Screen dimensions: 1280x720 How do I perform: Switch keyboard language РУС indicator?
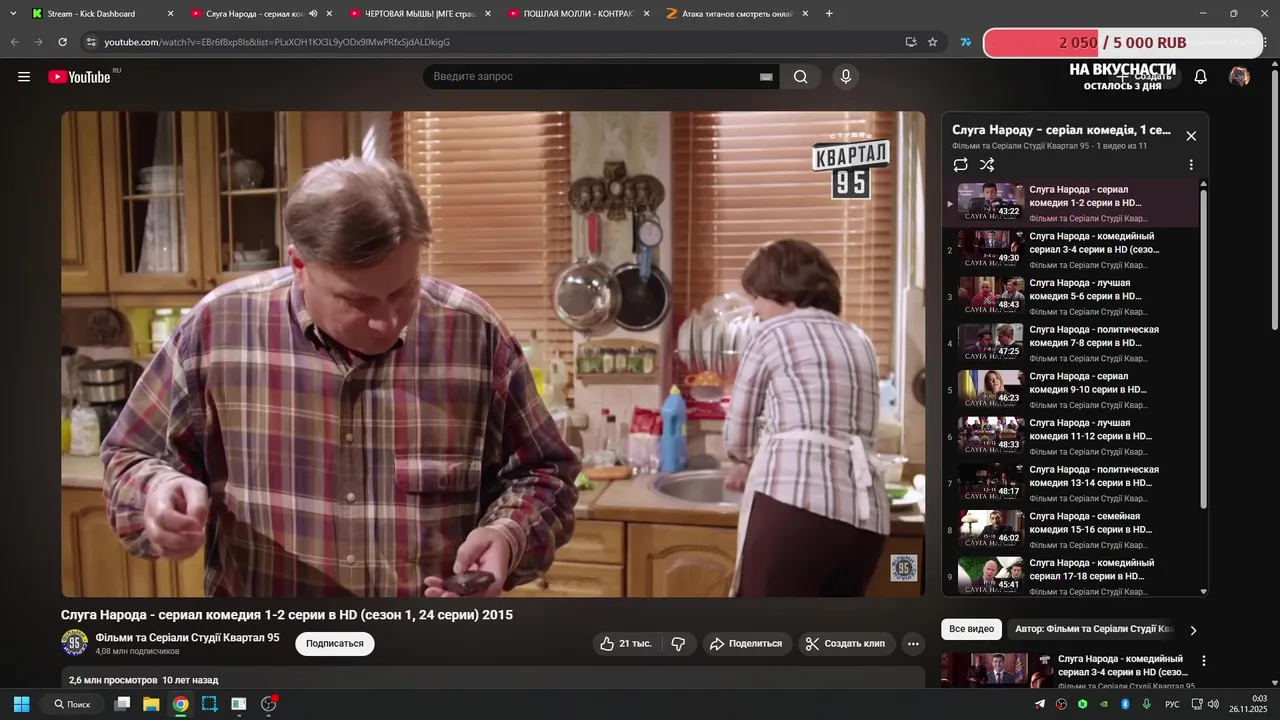(1172, 705)
